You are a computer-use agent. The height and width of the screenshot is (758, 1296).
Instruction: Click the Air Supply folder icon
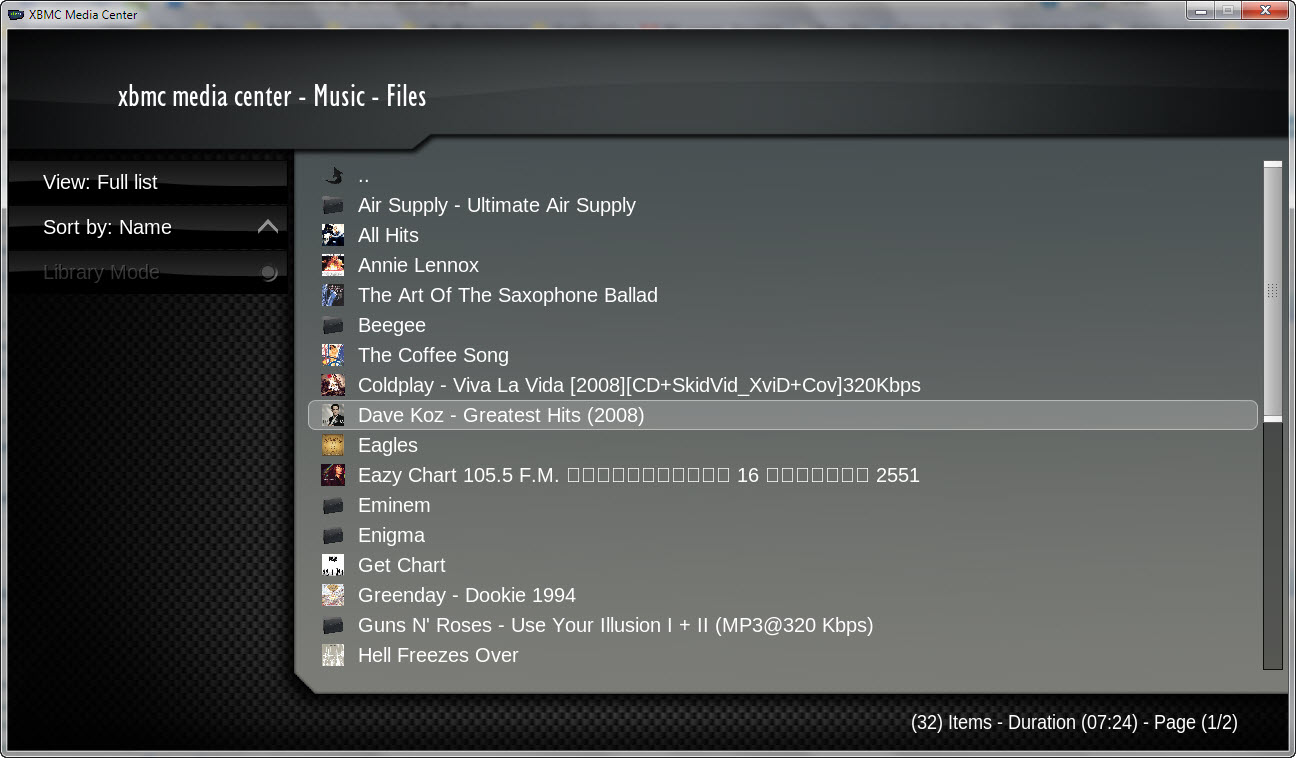pyautogui.click(x=333, y=206)
